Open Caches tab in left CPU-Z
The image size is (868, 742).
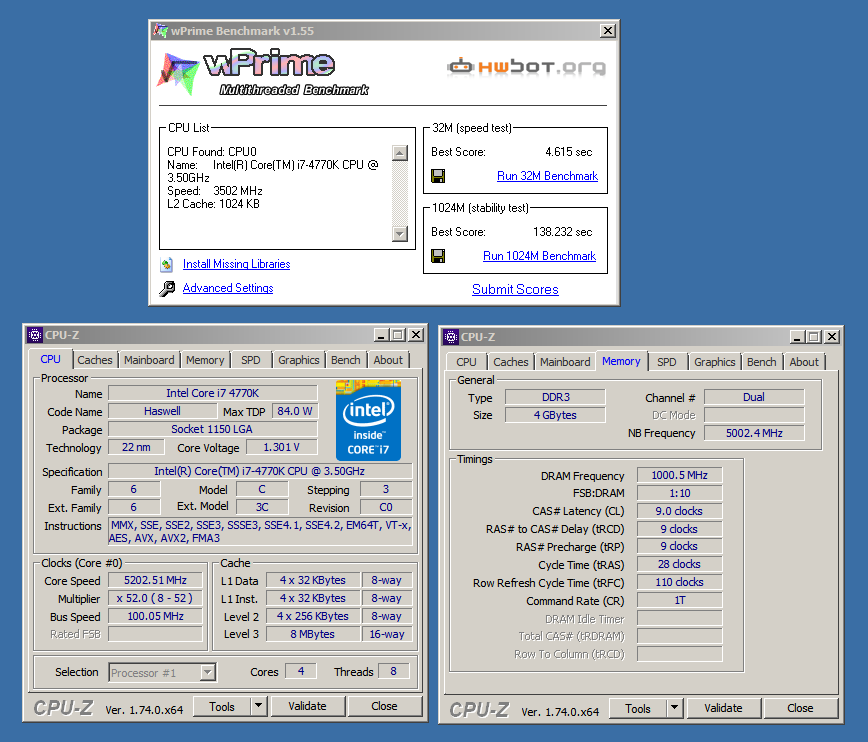(x=95, y=360)
